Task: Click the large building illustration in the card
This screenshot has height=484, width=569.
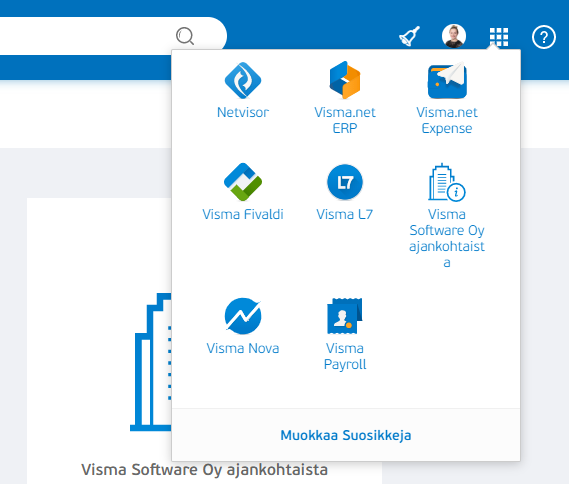Action: [x=151, y=362]
